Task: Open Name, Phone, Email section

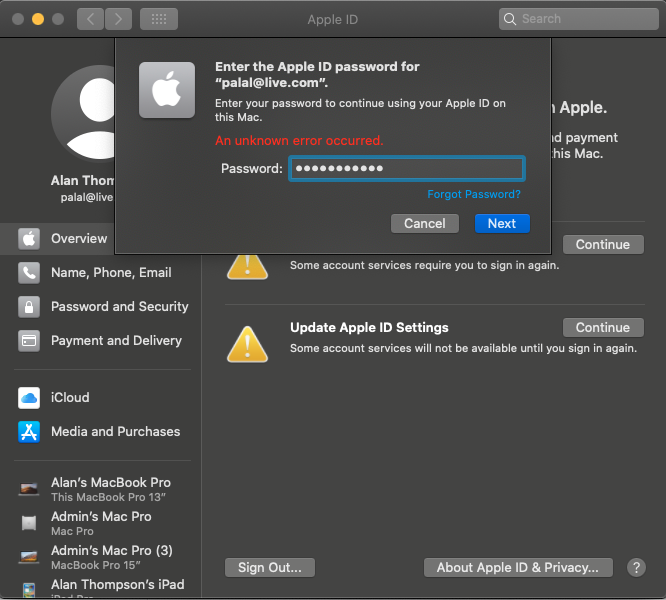Action: 101,273
